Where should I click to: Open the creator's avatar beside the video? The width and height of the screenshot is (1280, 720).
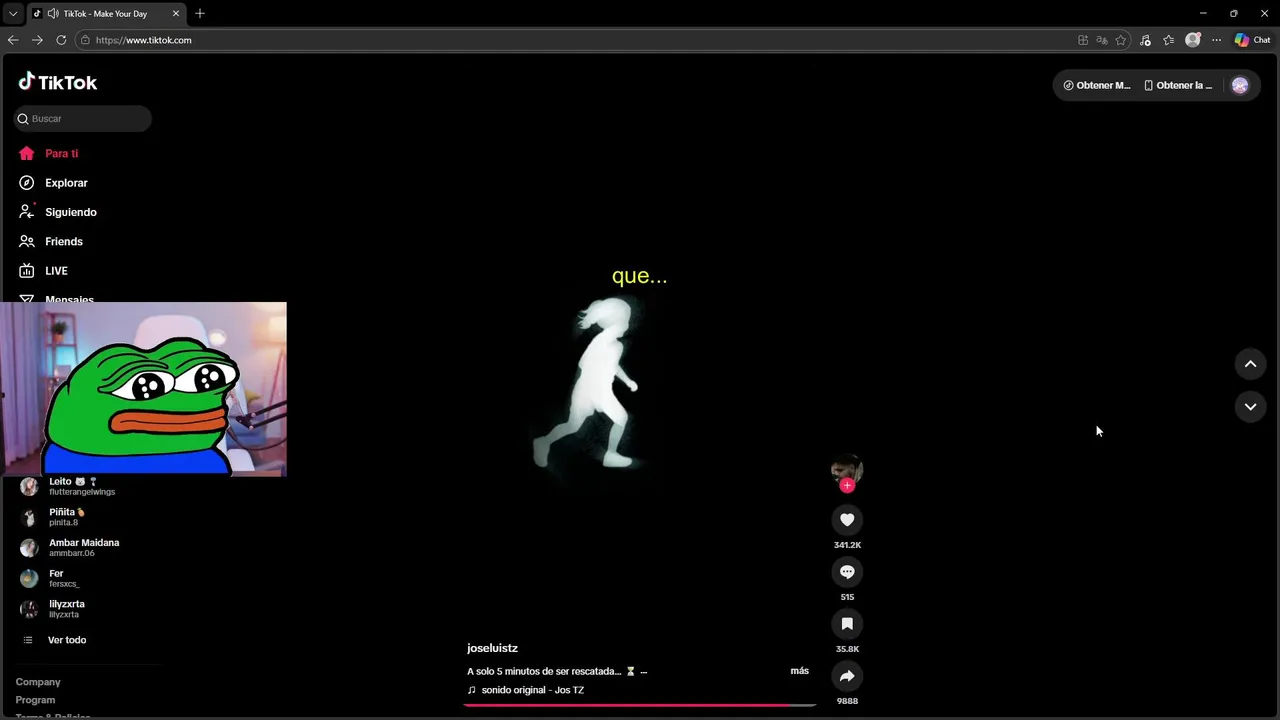pos(847,469)
